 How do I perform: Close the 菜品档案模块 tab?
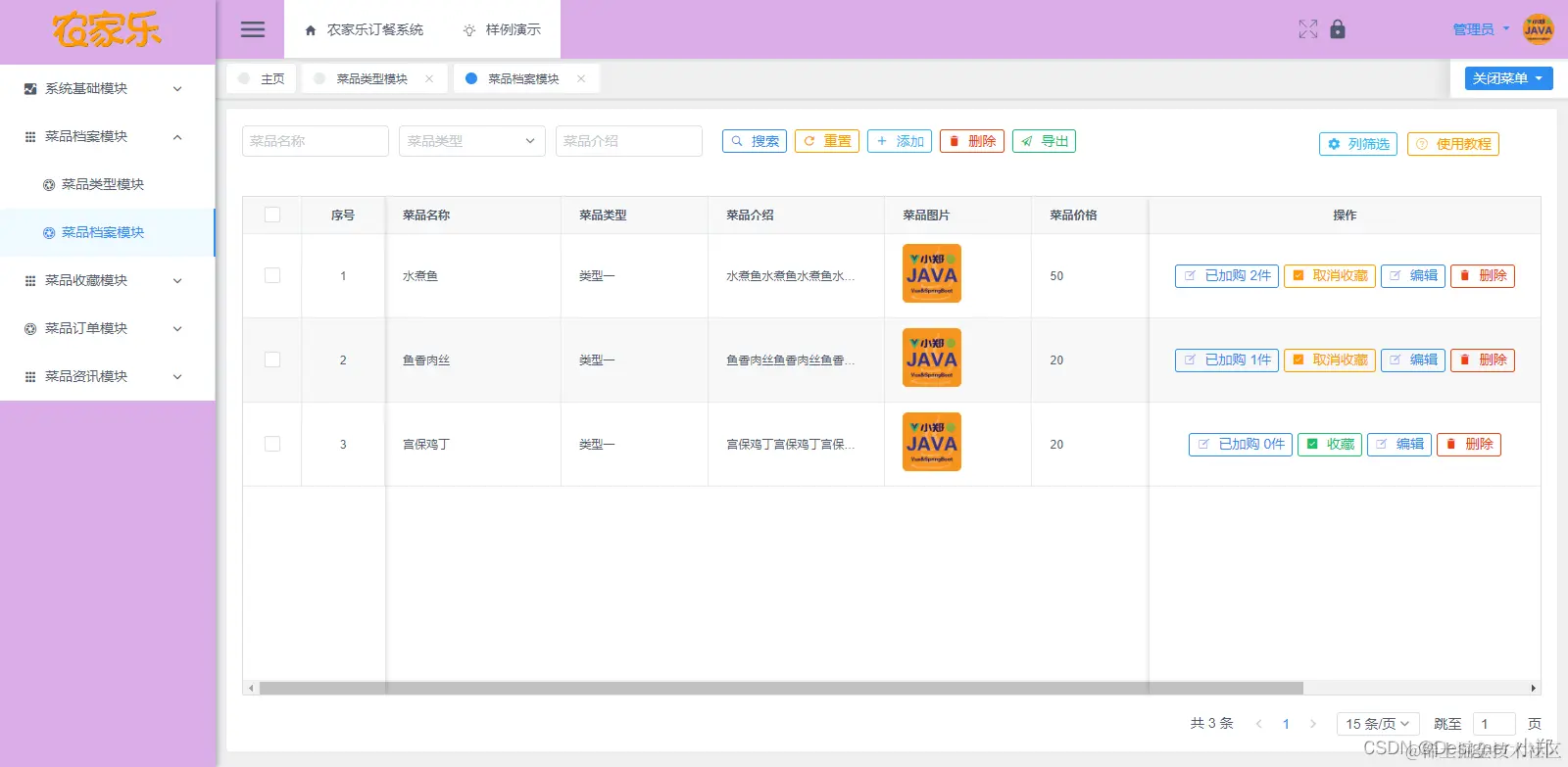click(x=581, y=78)
